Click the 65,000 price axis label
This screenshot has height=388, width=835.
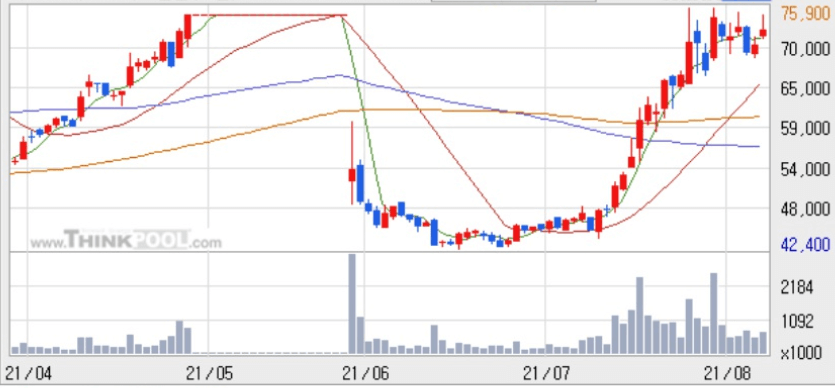(x=805, y=89)
